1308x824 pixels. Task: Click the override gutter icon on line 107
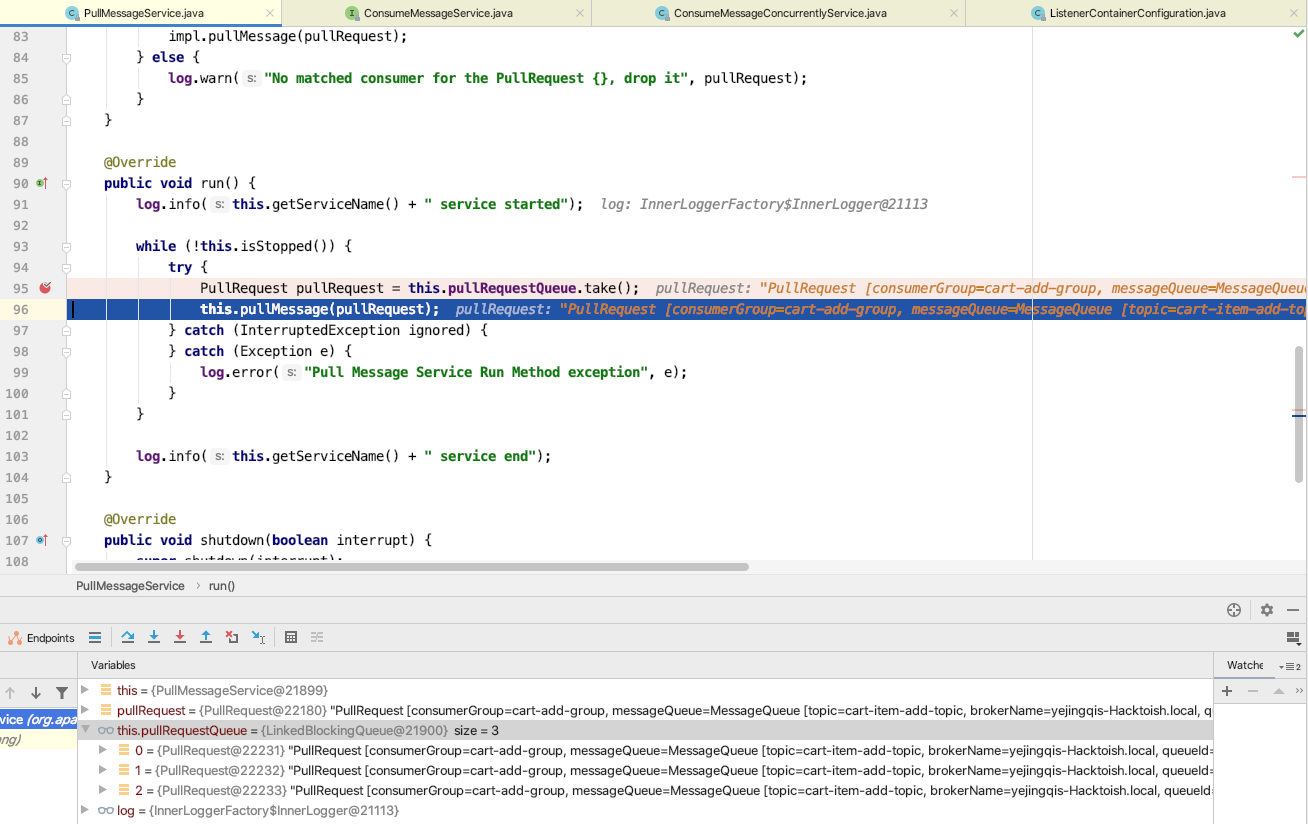tap(41, 540)
